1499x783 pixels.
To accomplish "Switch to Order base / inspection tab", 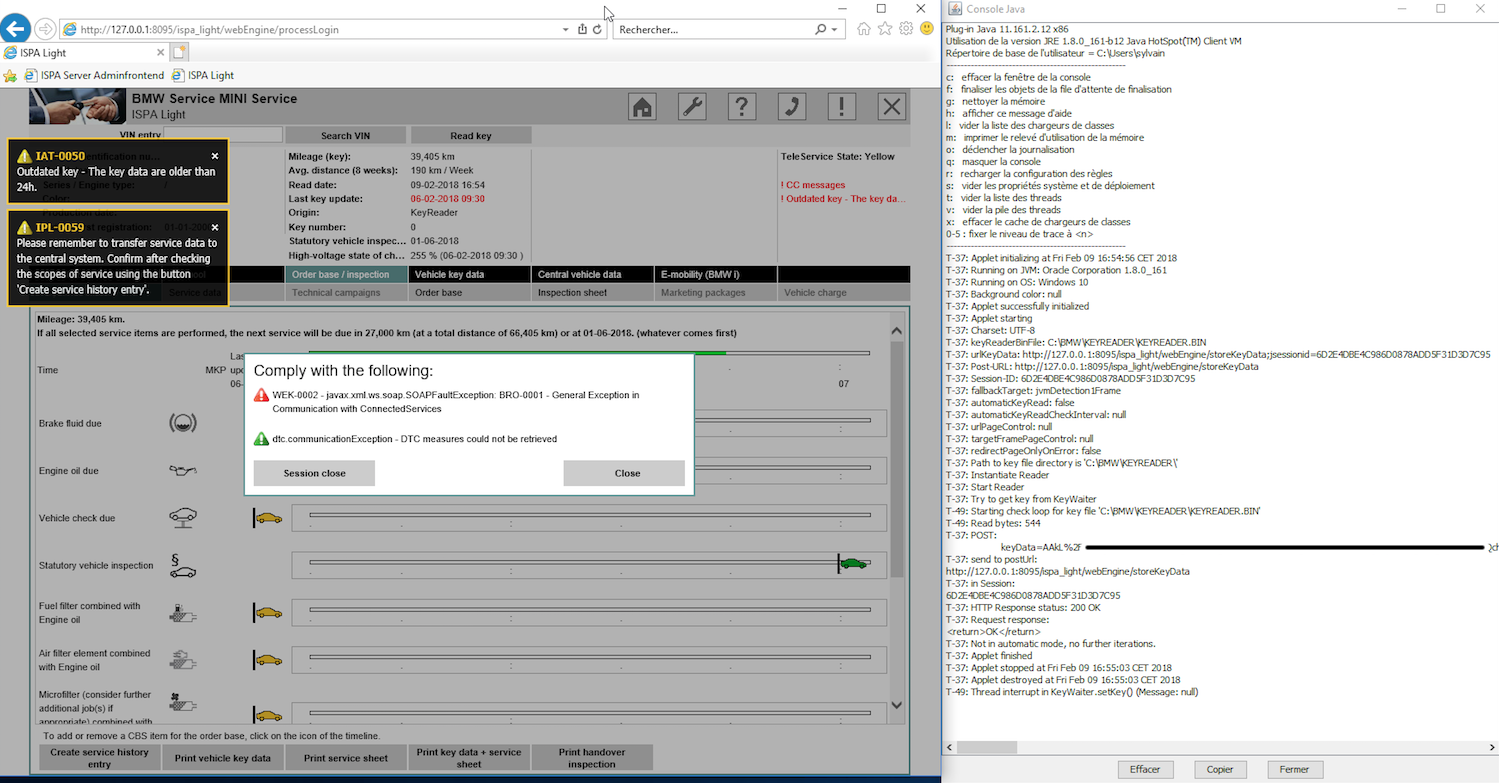I will (346, 274).
